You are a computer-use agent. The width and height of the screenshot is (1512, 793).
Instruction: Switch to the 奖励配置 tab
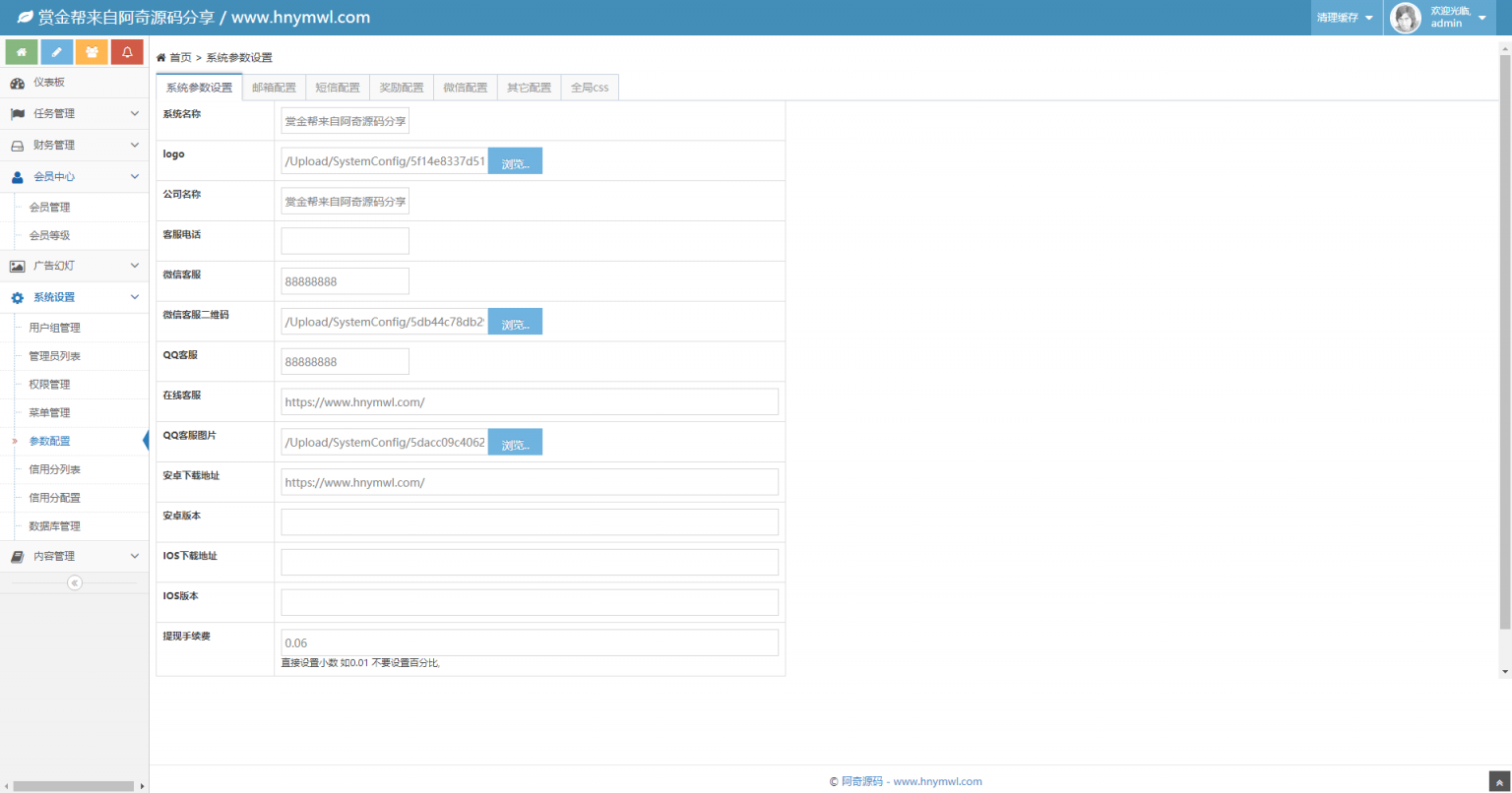(x=402, y=88)
